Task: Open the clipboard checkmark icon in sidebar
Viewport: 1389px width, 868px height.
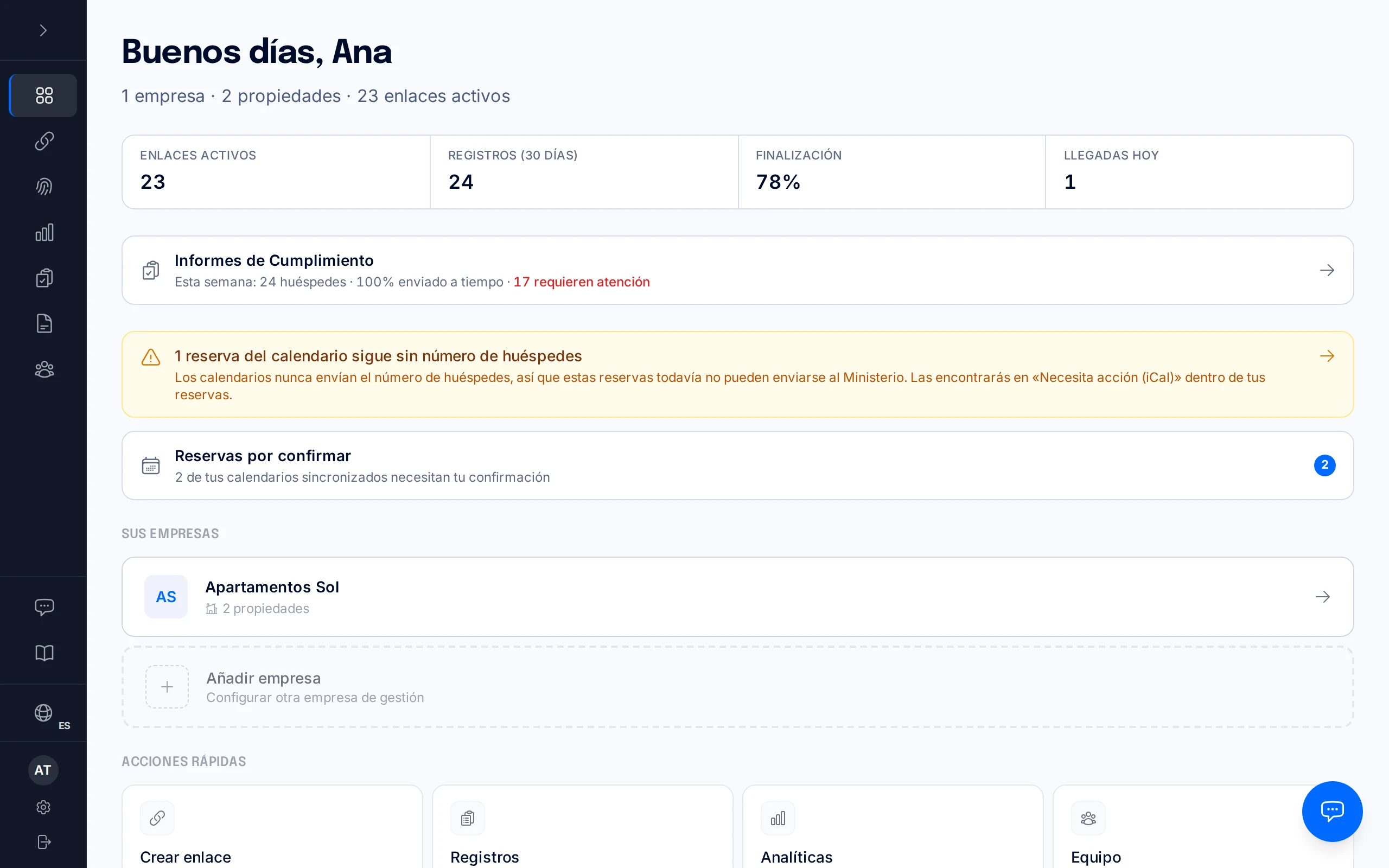Action: [43, 278]
